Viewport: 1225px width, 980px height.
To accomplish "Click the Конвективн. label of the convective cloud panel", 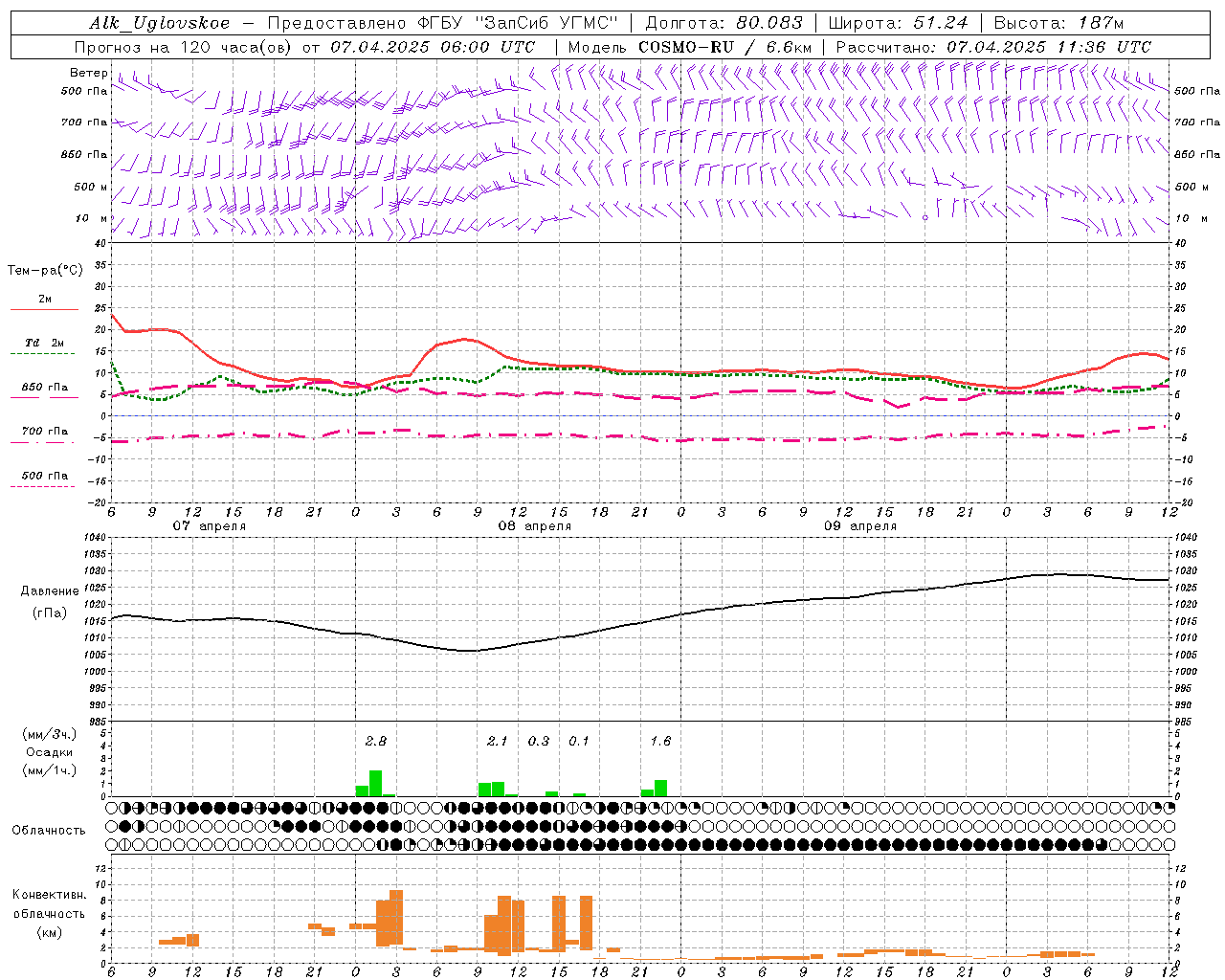I will (x=49, y=895).
